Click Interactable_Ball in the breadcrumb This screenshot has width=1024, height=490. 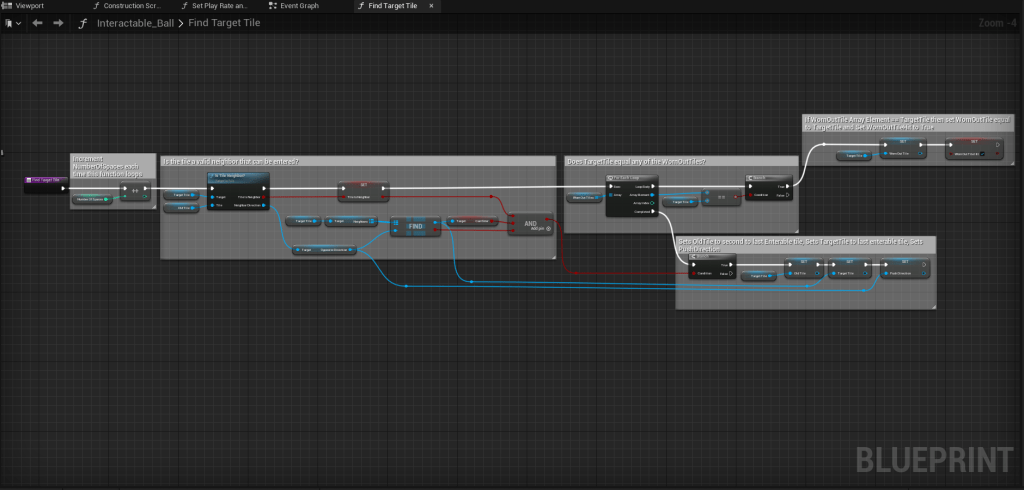click(134, 23)
